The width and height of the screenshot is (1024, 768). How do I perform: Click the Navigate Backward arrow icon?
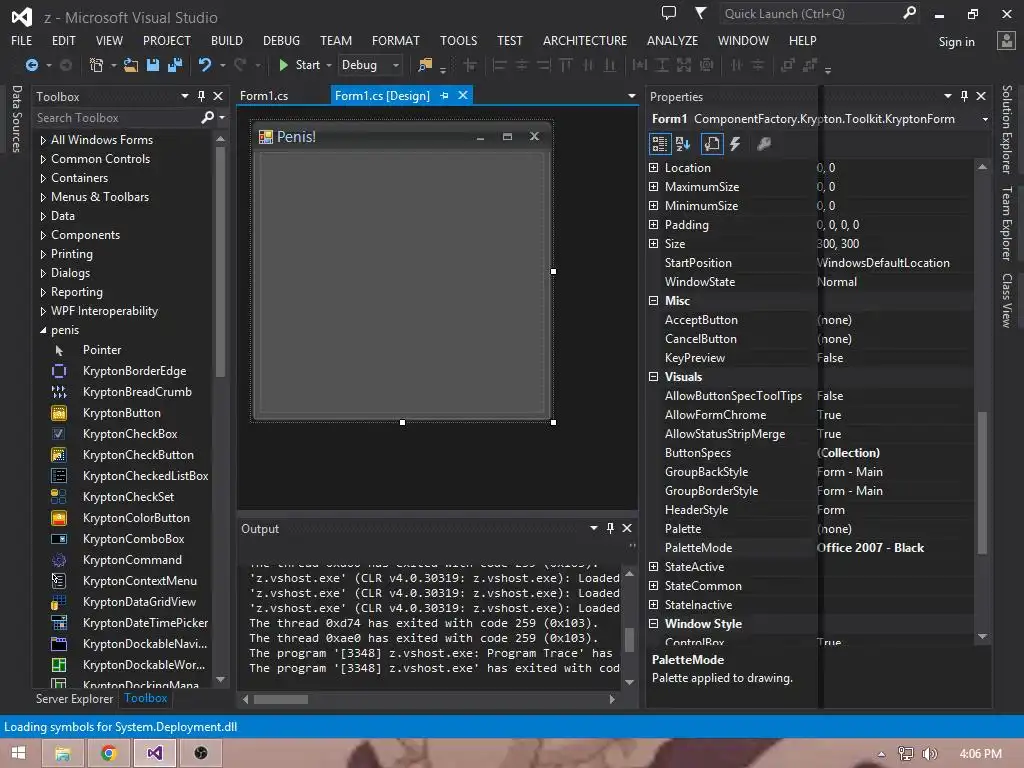[x=31, y=65]
